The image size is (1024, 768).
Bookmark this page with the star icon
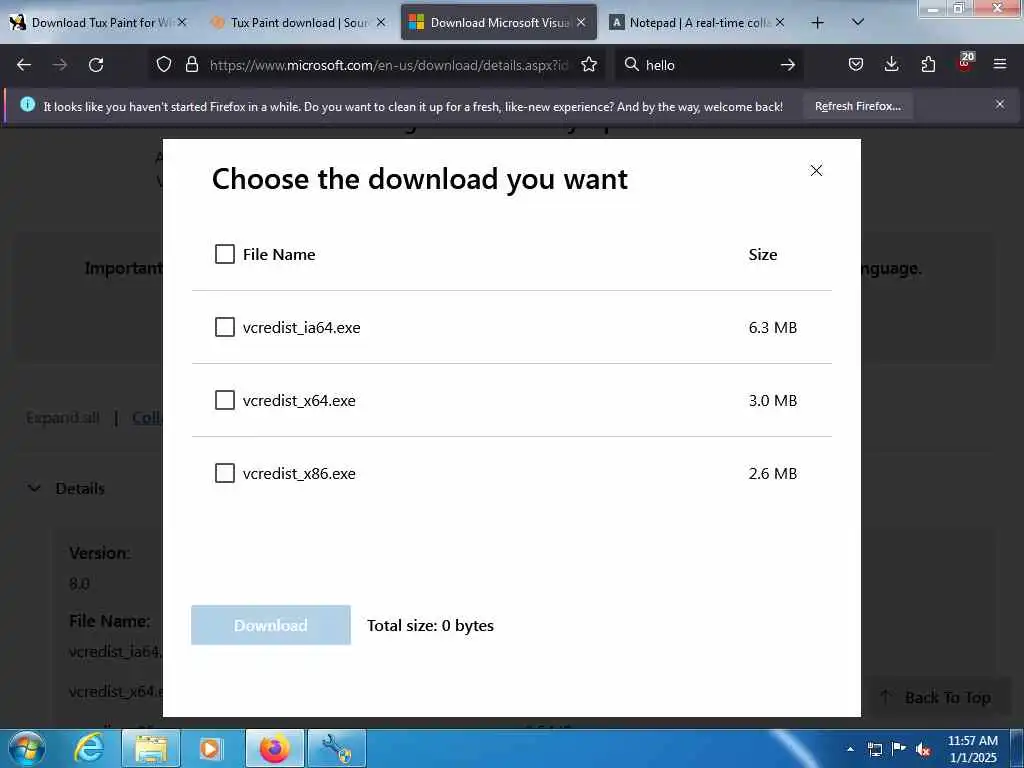pyautogui.click(x=589, y=65)
